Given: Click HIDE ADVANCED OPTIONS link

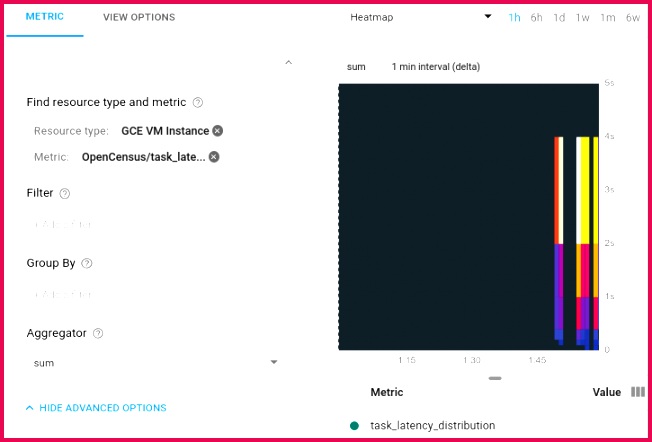Looking at the screenshot, I should (x=96, y=408).
